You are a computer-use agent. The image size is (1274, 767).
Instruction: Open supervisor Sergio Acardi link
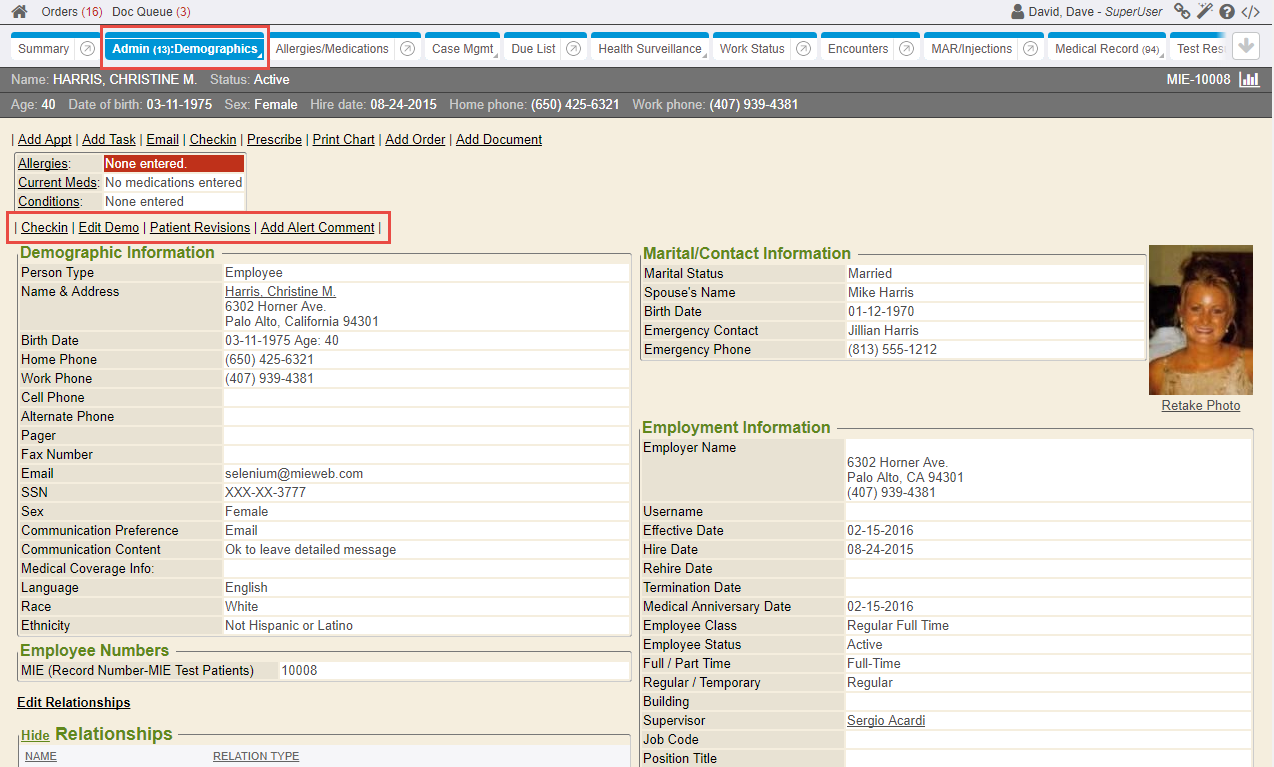pos(885,721)
